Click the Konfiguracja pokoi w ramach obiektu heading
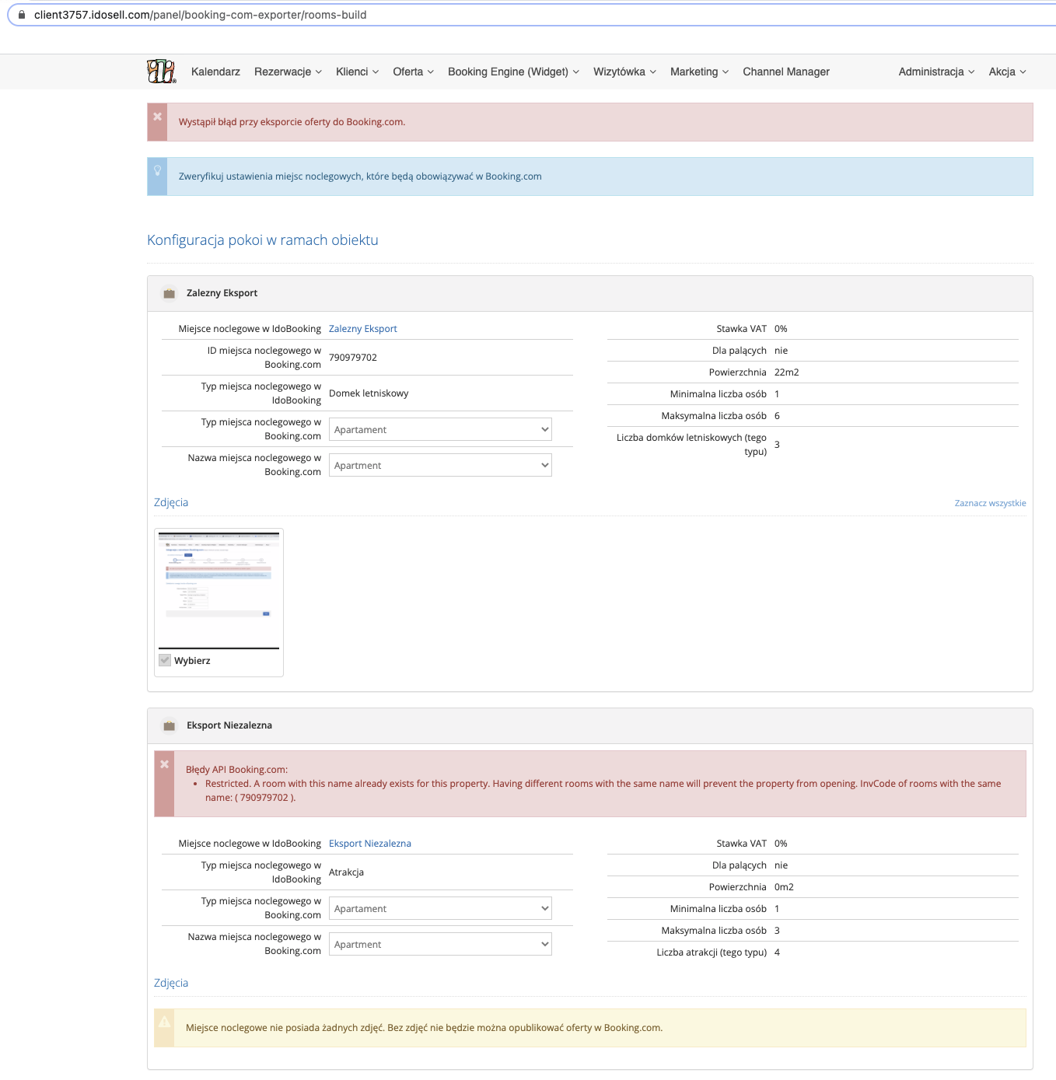Viewport: 1056px width, 1080px height. [262, 240]
